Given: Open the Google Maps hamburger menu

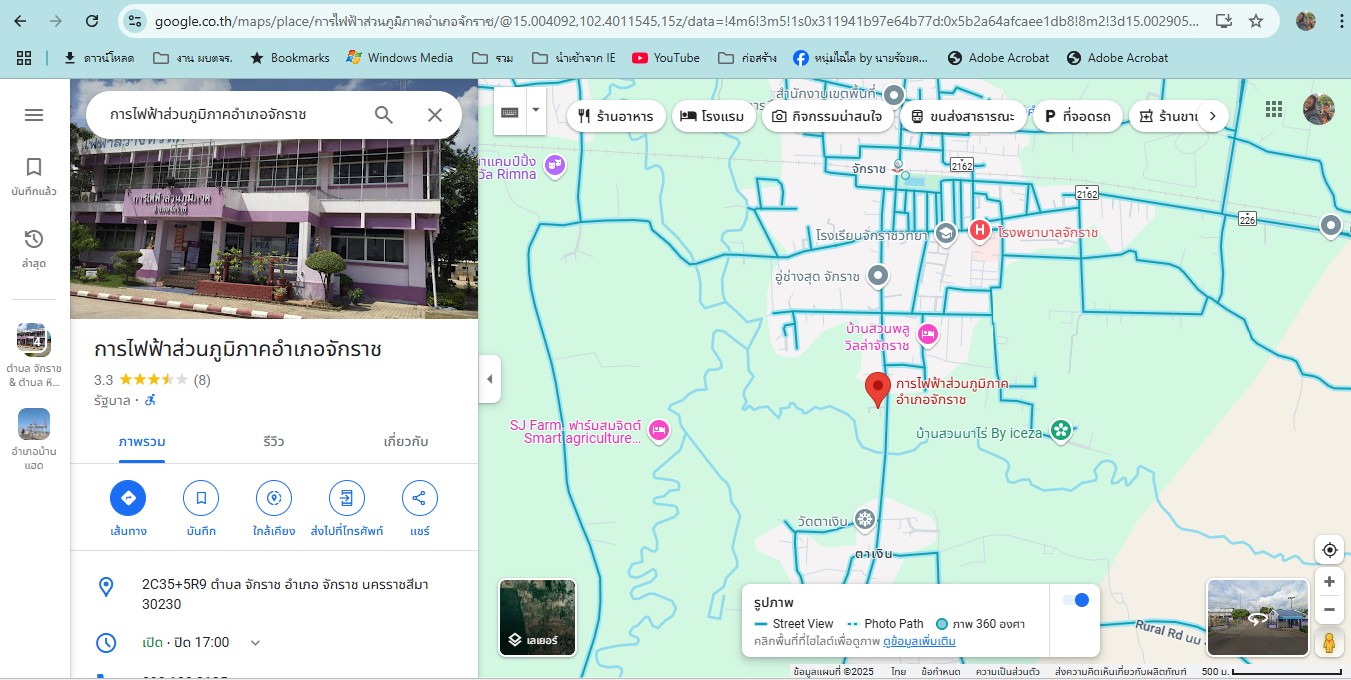Looking at the screenshot, I should pos(34,115).
